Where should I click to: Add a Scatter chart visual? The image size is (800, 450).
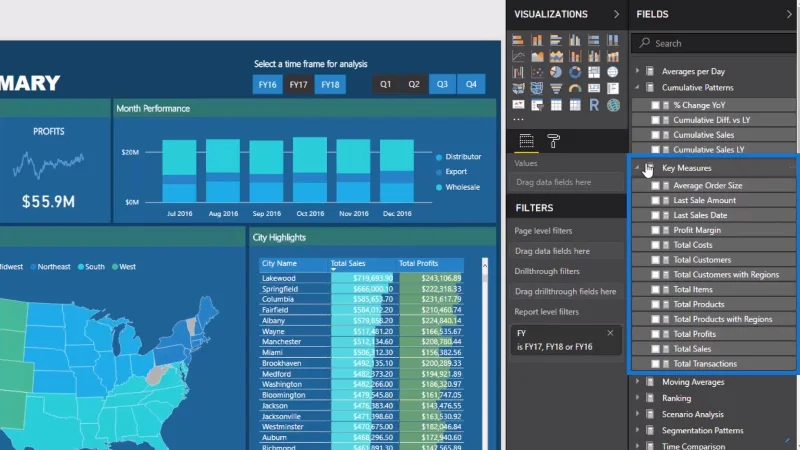(x=537, y=72)
